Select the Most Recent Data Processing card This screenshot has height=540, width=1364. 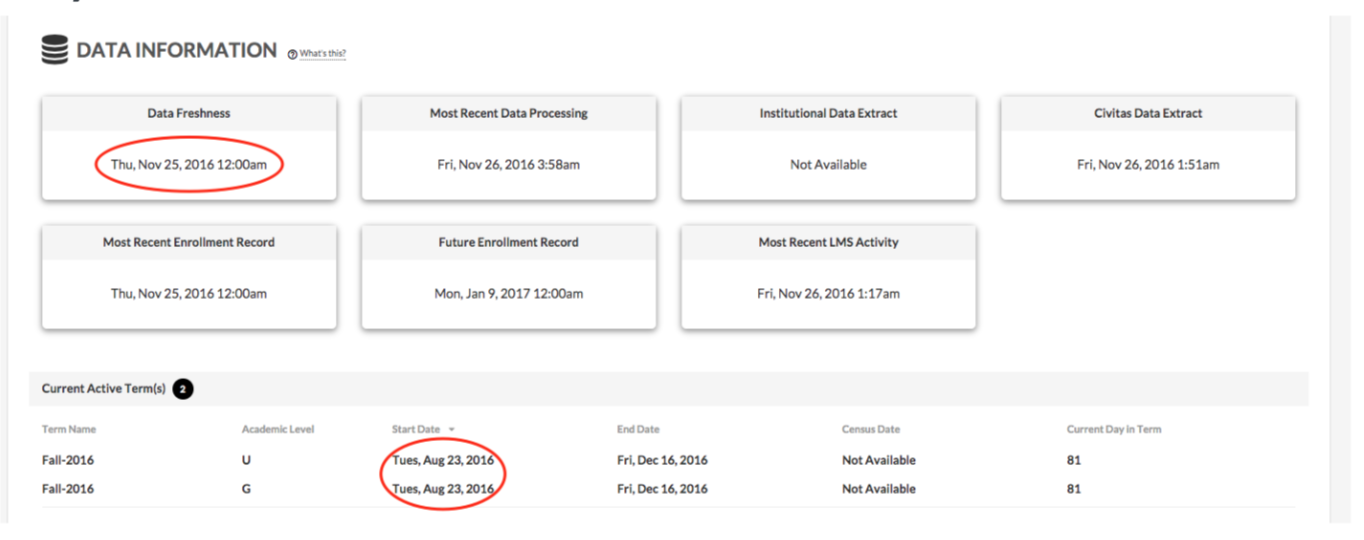tap(508, 148)
